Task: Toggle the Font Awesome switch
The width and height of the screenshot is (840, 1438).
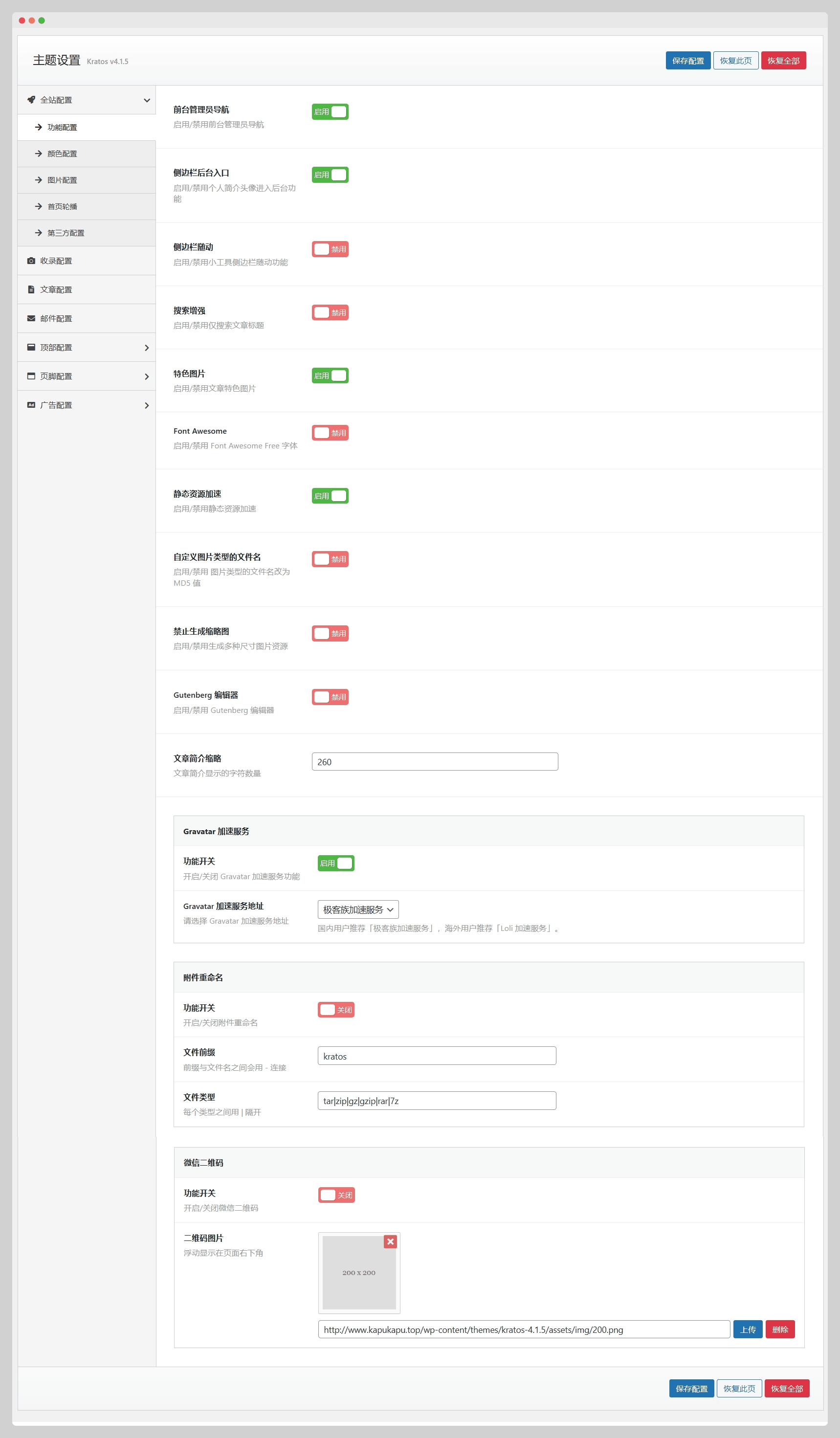Action: pyautogui.click(x=330, y=433)
